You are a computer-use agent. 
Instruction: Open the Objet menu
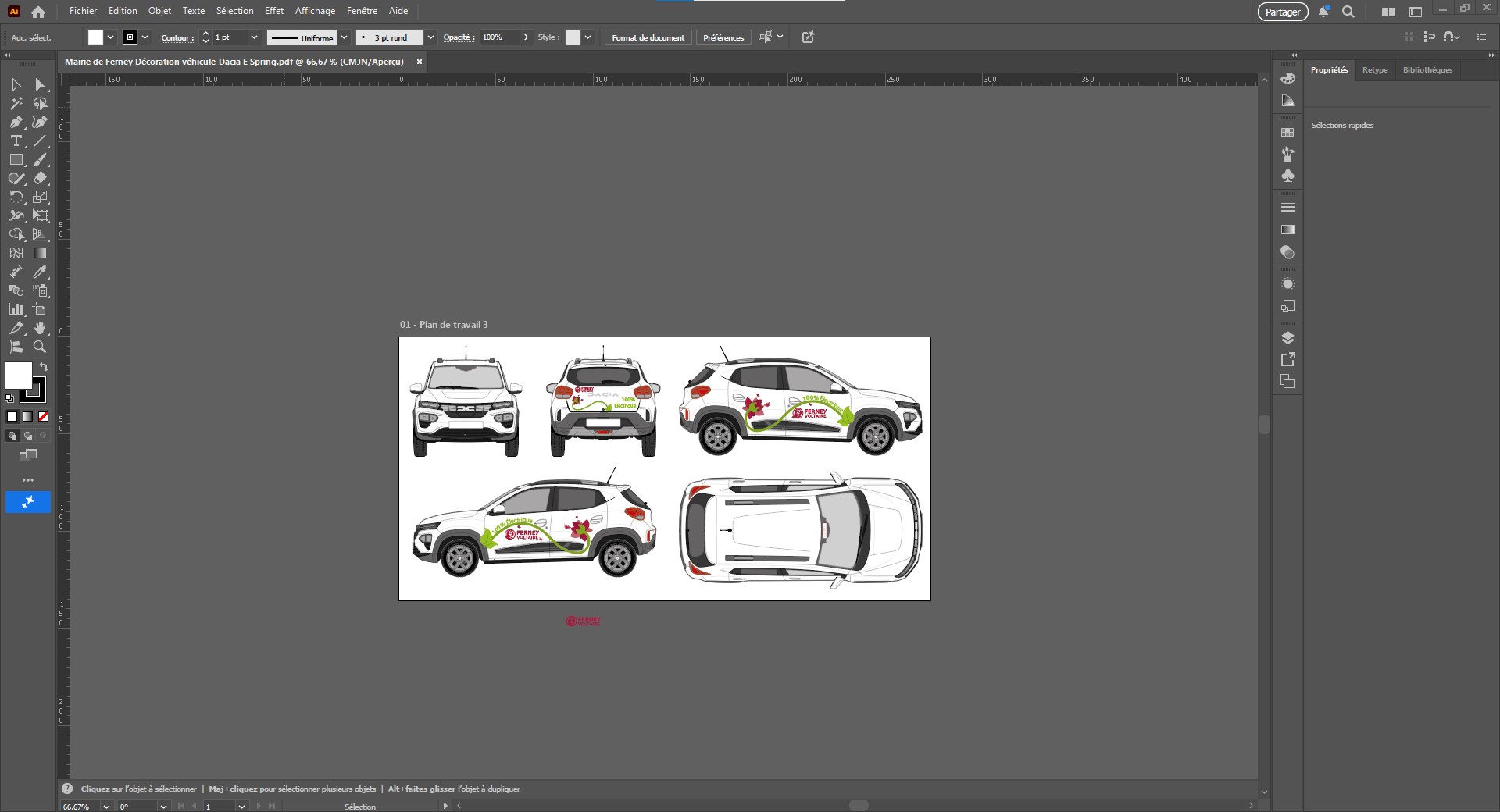(x=159, y=11)
